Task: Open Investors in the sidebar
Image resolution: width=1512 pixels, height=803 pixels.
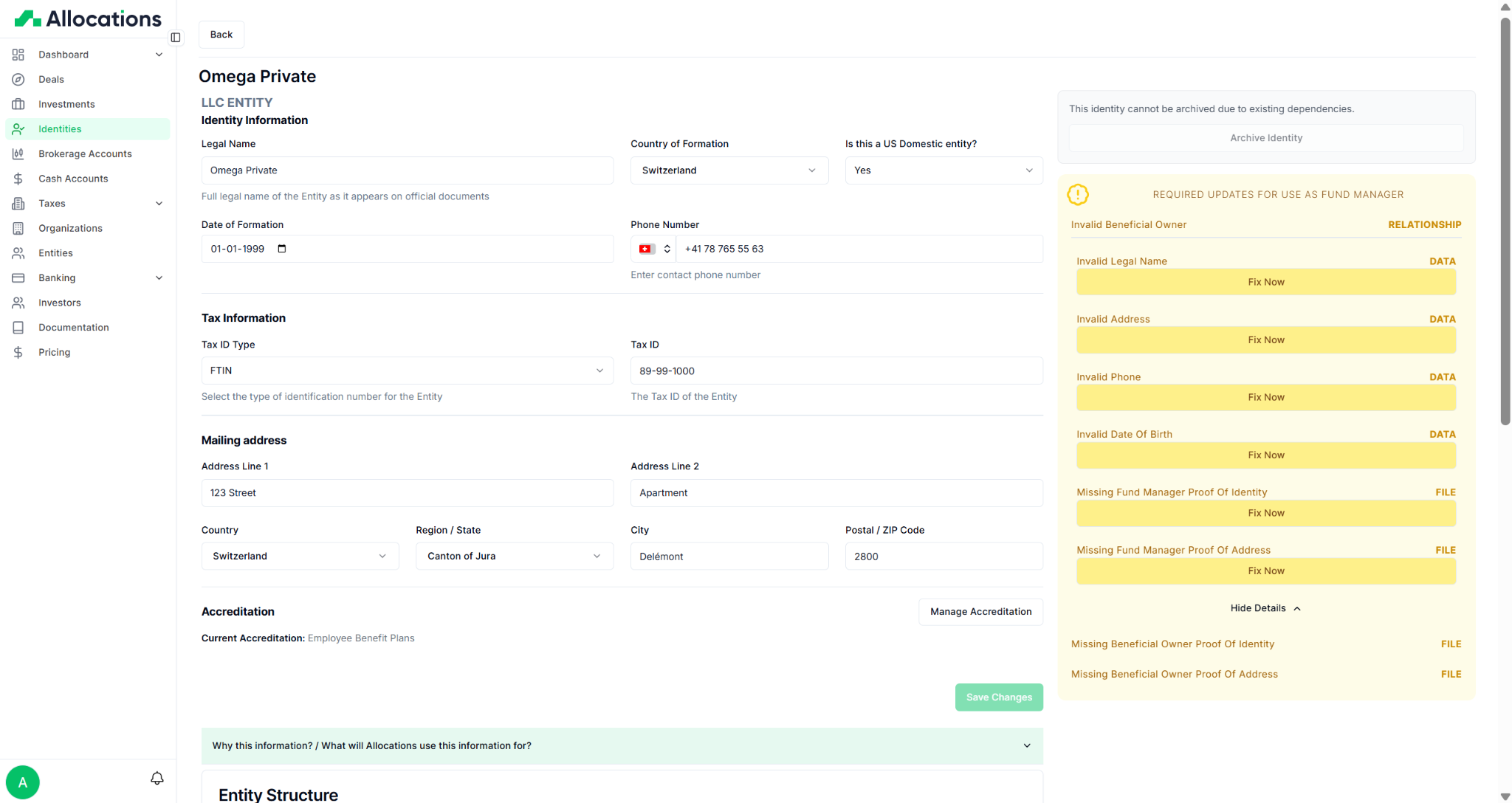Action: click(60, 303)
